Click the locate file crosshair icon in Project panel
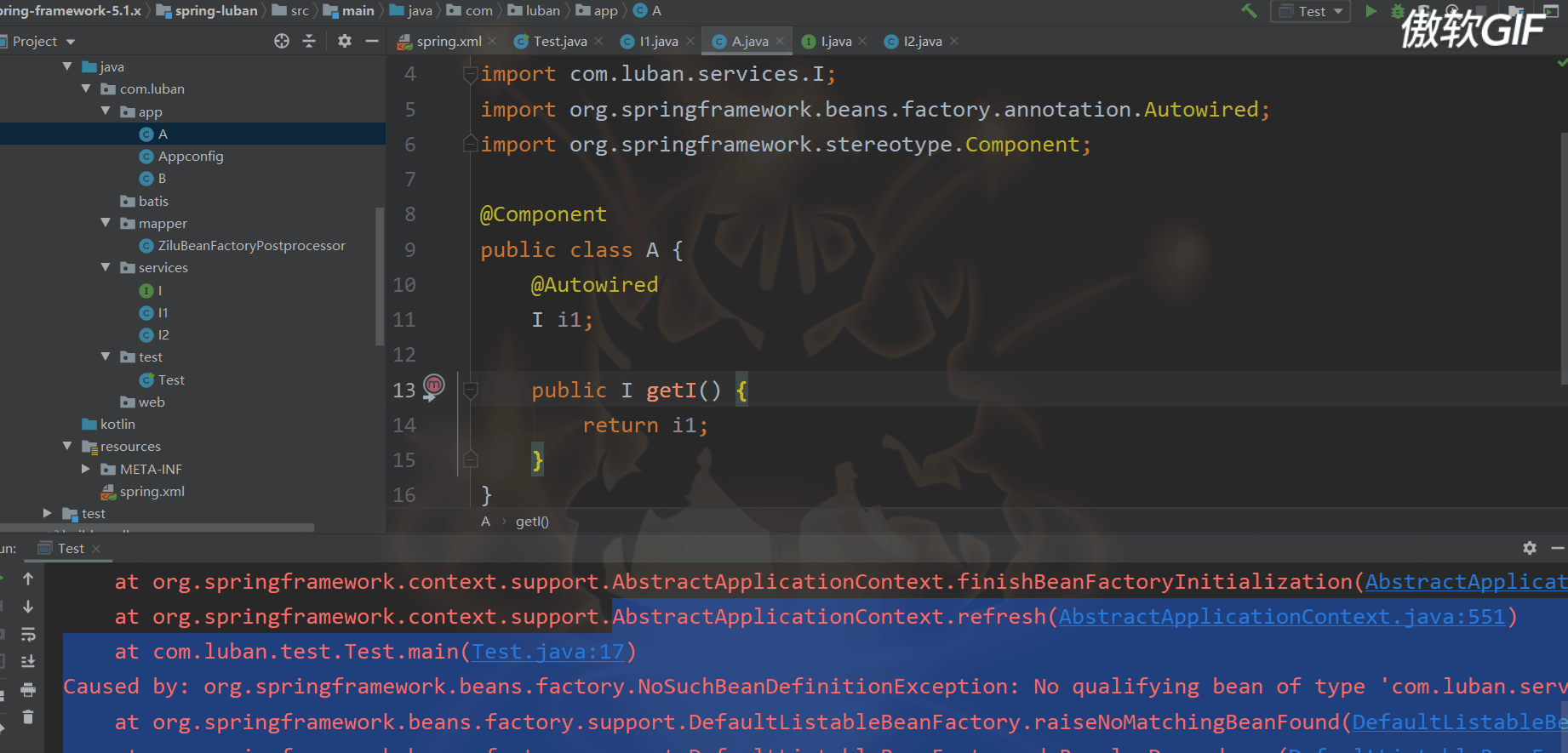Viewport: 1568px width, 753px height. (282, 41)
